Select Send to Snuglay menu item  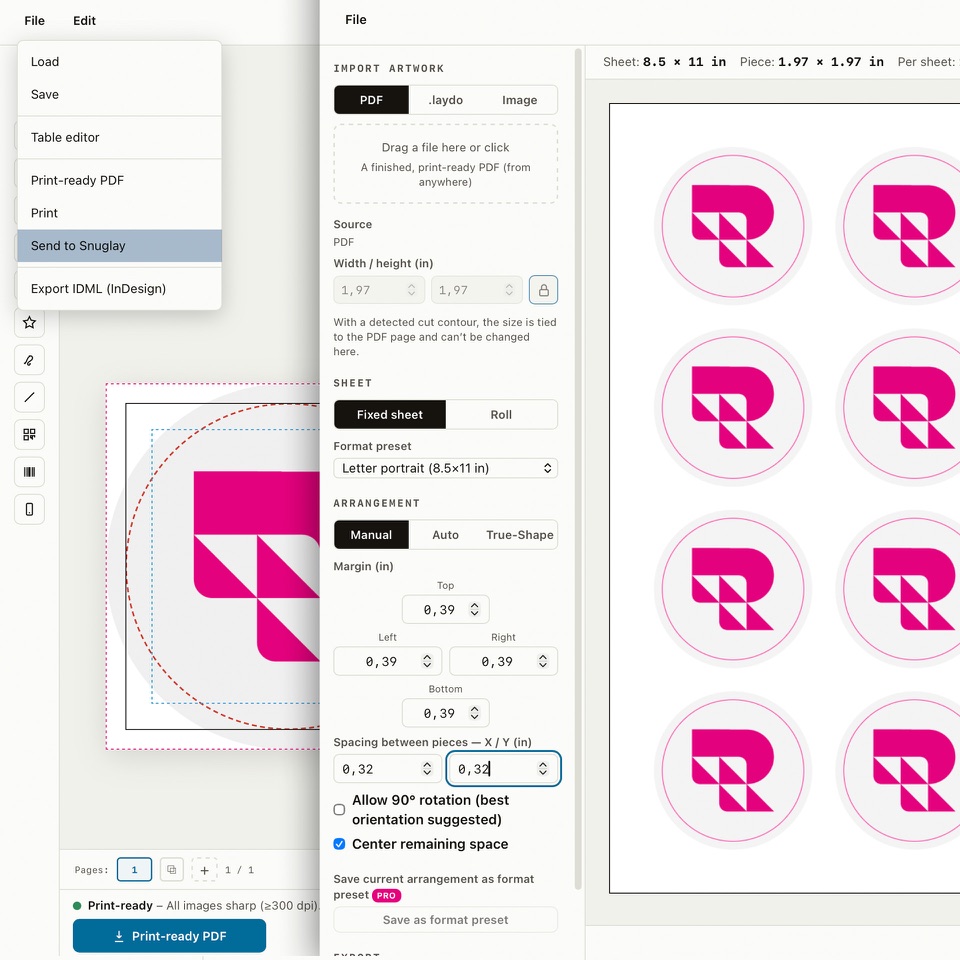click(x=119, y=246)
